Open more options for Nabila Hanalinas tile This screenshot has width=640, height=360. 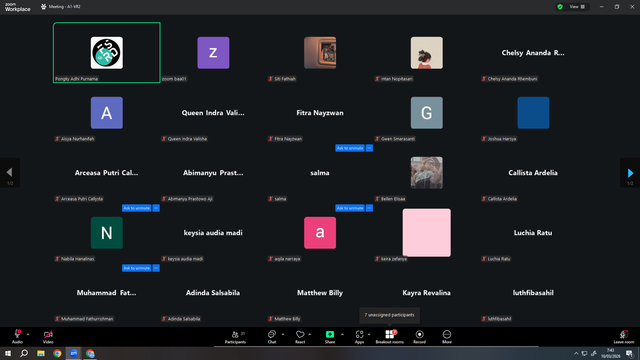(x=156, y=268)
